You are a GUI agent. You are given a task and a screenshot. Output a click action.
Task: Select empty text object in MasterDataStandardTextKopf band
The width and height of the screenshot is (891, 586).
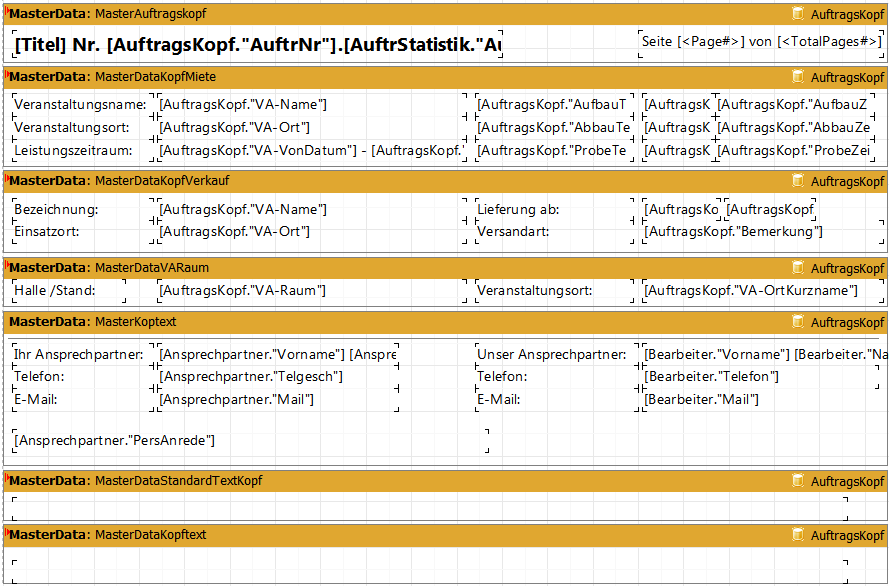430,509
